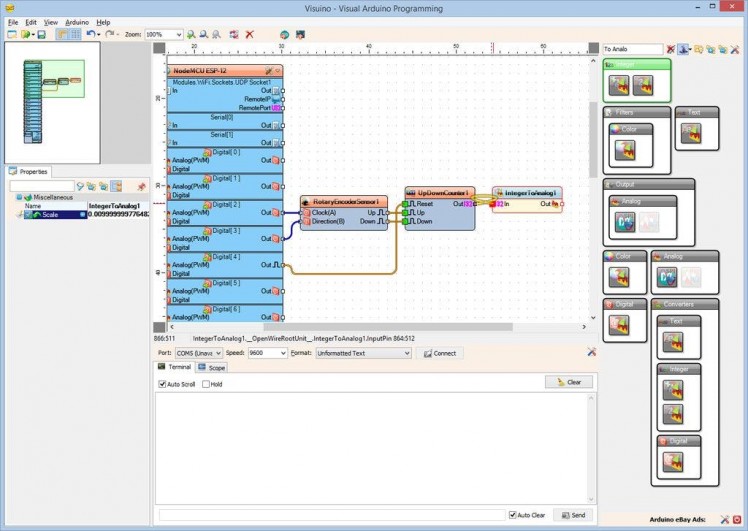748x531 pixels.
Task: Click the red X delete icon
Action: click(x=249, y=34)
